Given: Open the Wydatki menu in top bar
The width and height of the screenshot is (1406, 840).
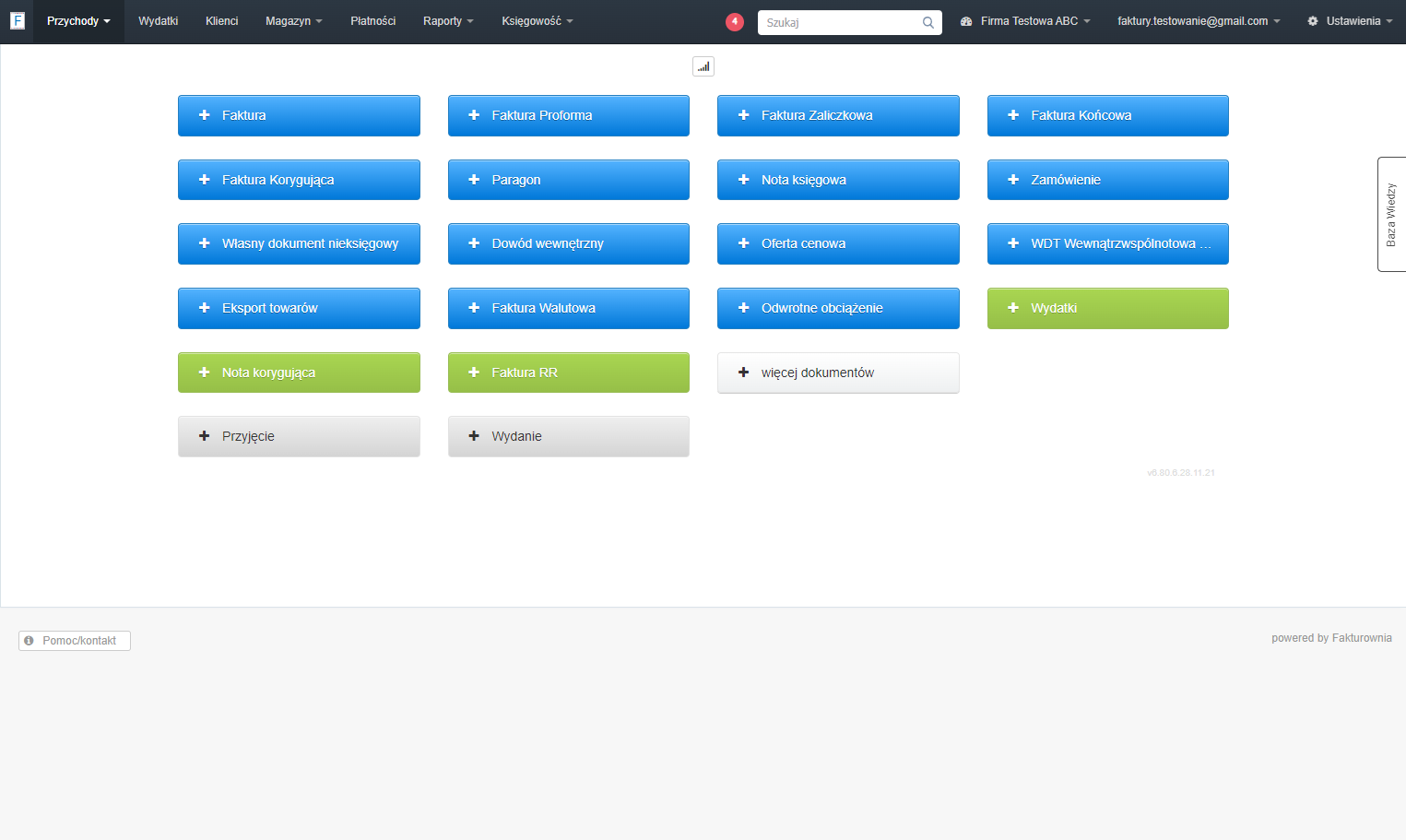Looking at the screenshot, I should point(158,21).
